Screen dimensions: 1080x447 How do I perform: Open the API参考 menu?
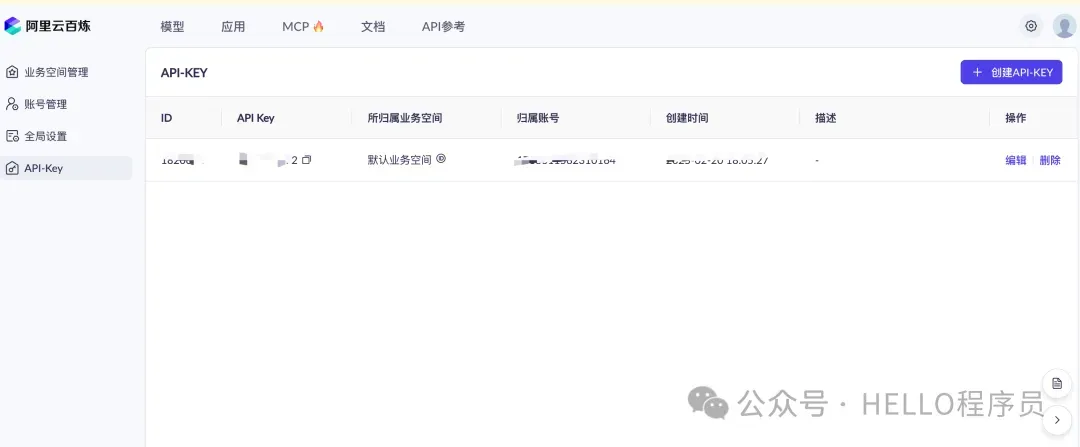[443, 27]
